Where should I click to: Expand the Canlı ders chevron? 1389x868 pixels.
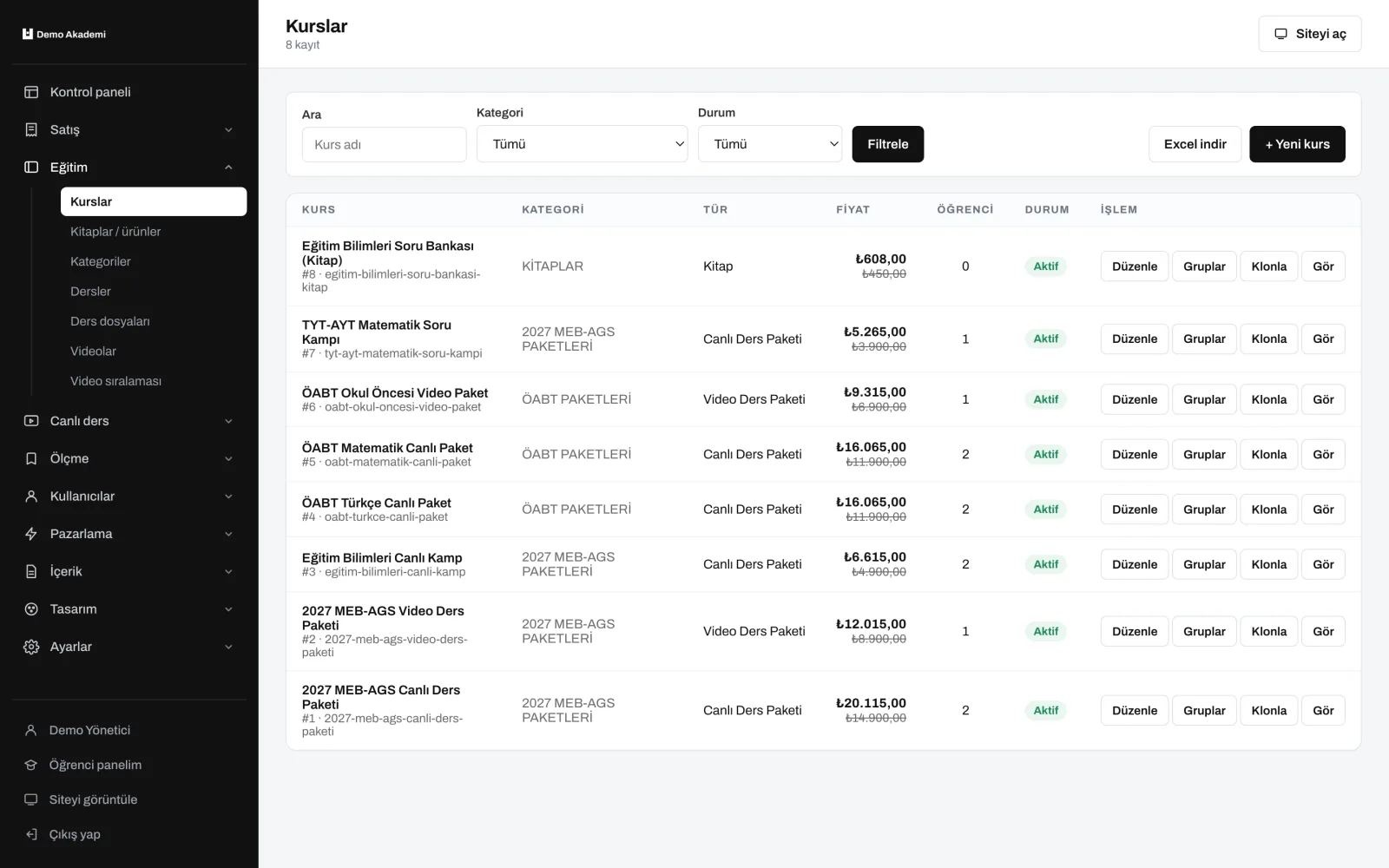pyautogui.click(x=228, y=422)
